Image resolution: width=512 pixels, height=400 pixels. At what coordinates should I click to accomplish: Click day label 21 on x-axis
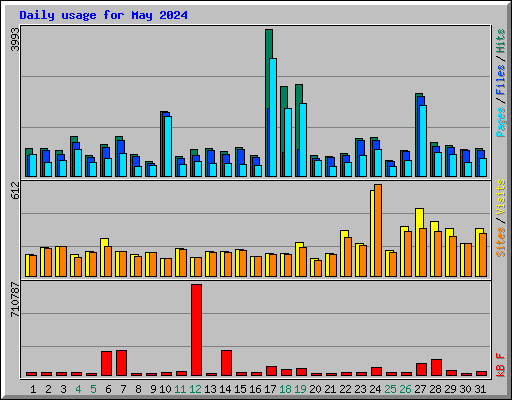[330, 389]
